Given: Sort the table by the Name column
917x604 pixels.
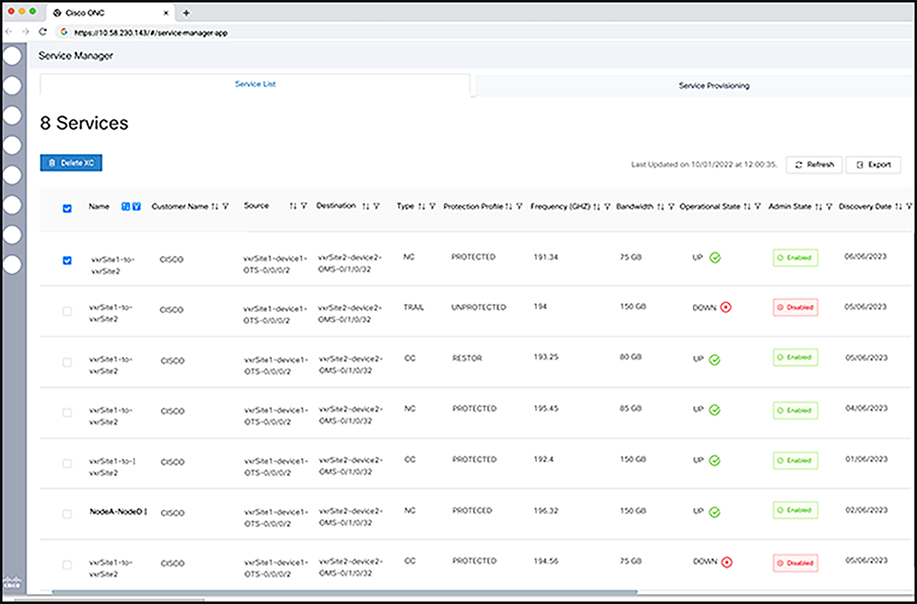Looking at the screenshot, I should click(x=125, y=206).
